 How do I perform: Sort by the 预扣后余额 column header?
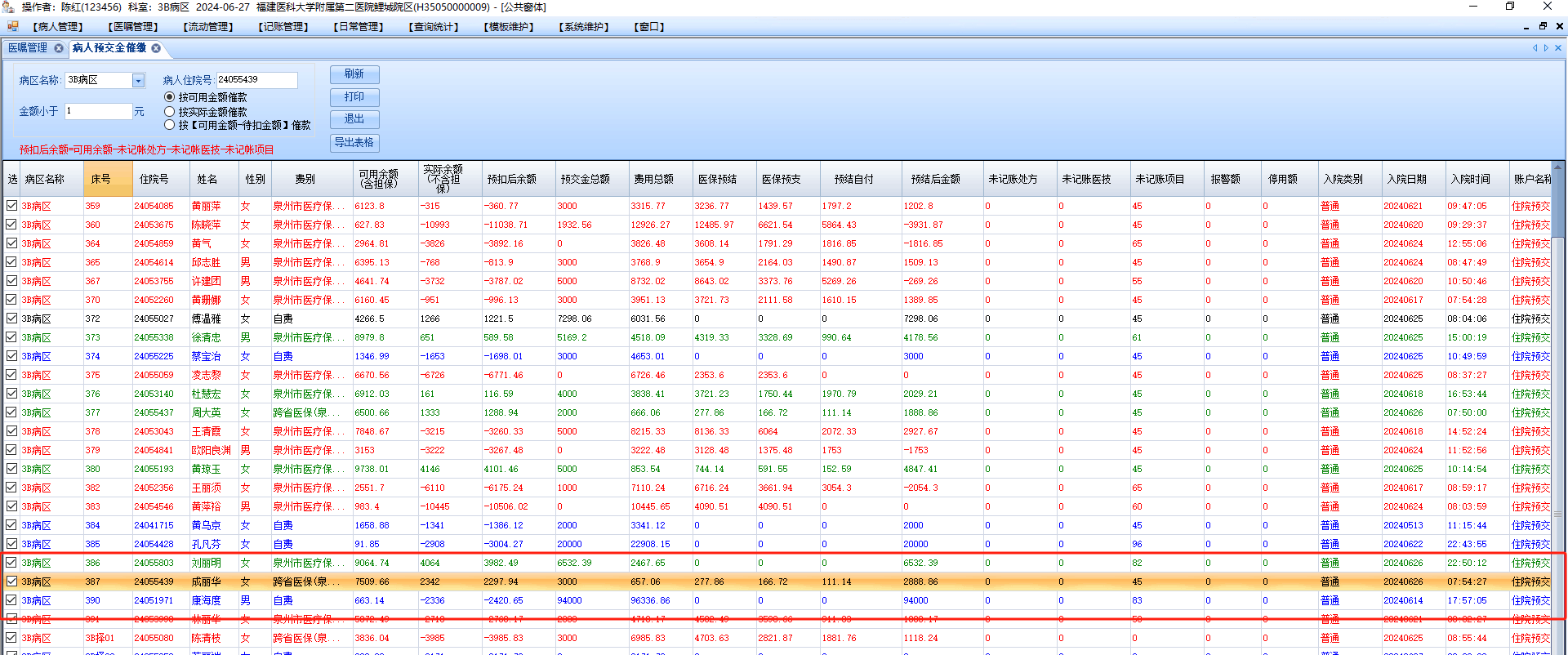coord(519,179)
